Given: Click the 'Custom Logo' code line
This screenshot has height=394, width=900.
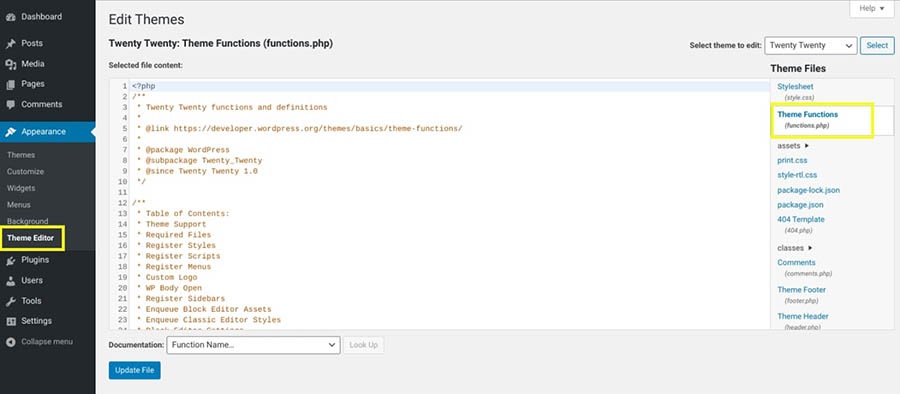Looking at the screenshot, I should (166, 277).
